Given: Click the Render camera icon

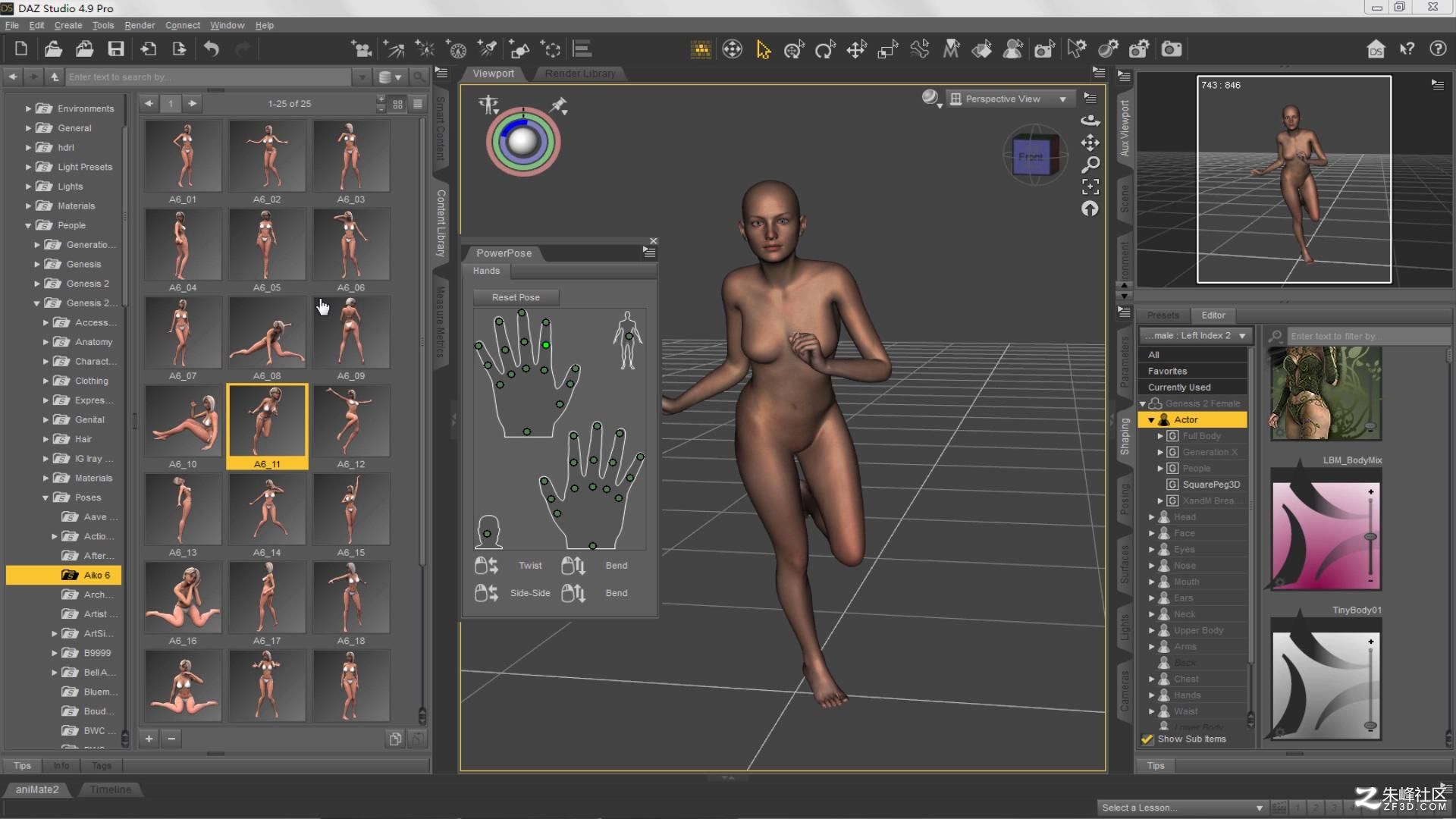Looking at the screenshot, I should [x=1172, y=50].
